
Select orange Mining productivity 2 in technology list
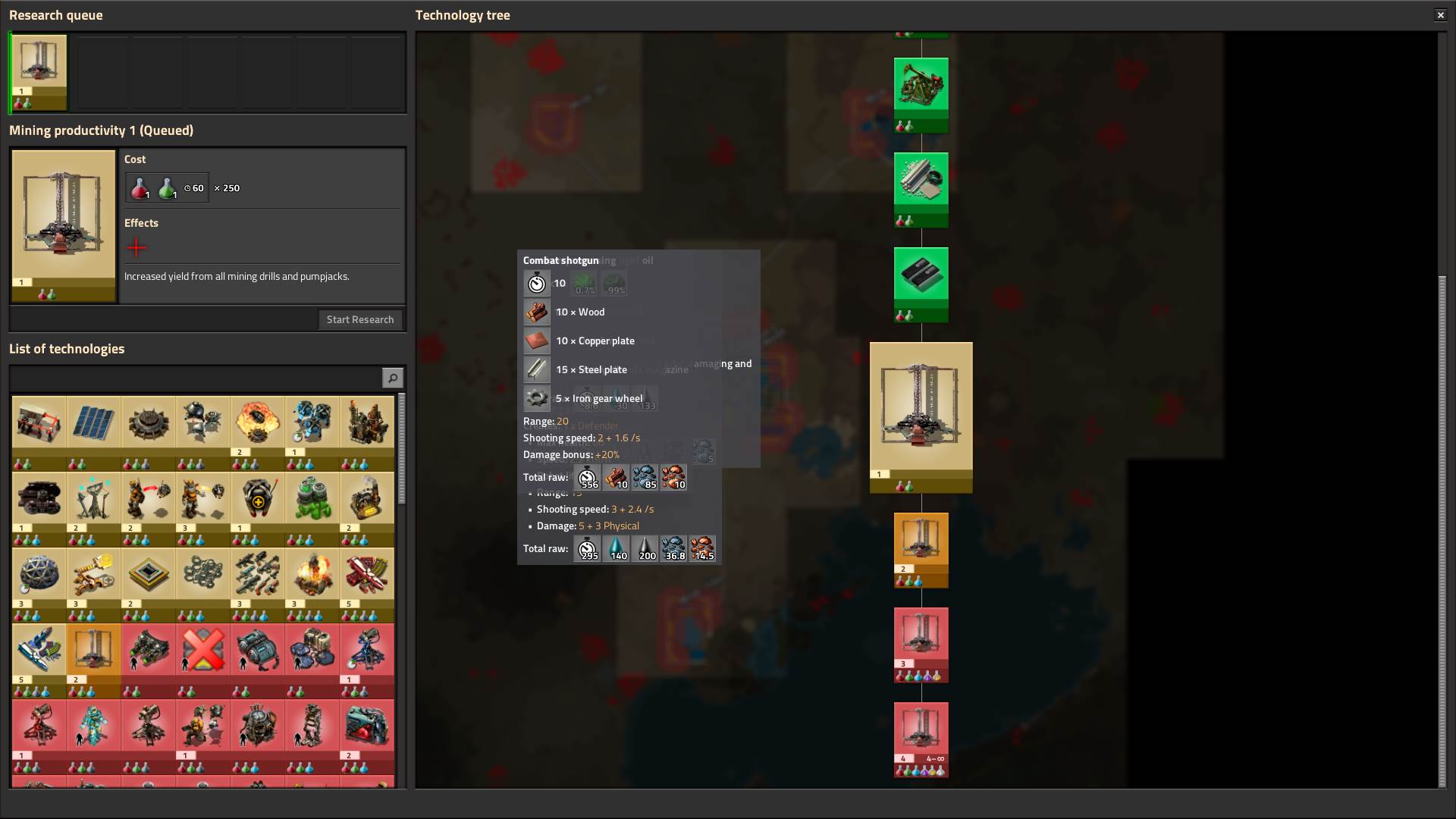94,660
